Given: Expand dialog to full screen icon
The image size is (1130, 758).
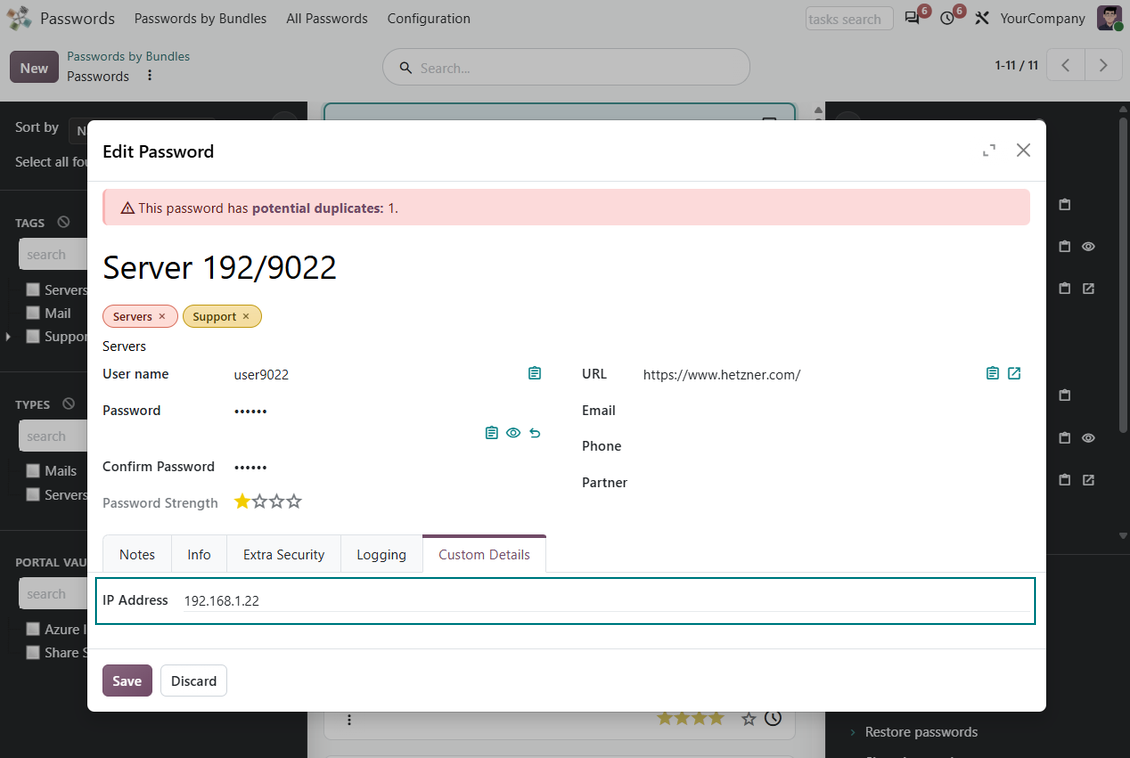Looking at the screenshot, I should coord(989,150).
